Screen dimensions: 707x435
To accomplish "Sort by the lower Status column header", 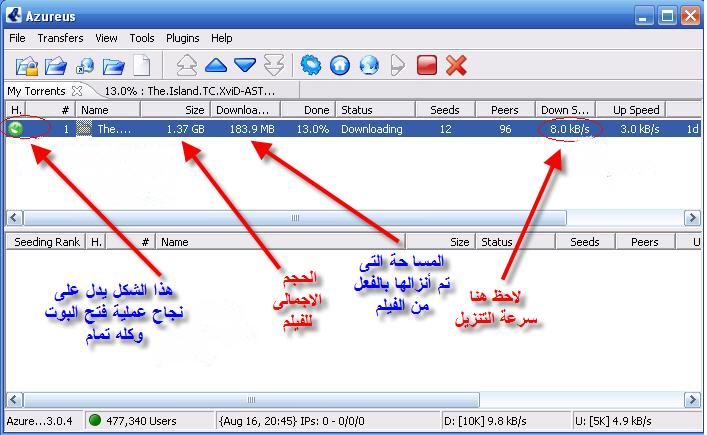I will point(516,242).
